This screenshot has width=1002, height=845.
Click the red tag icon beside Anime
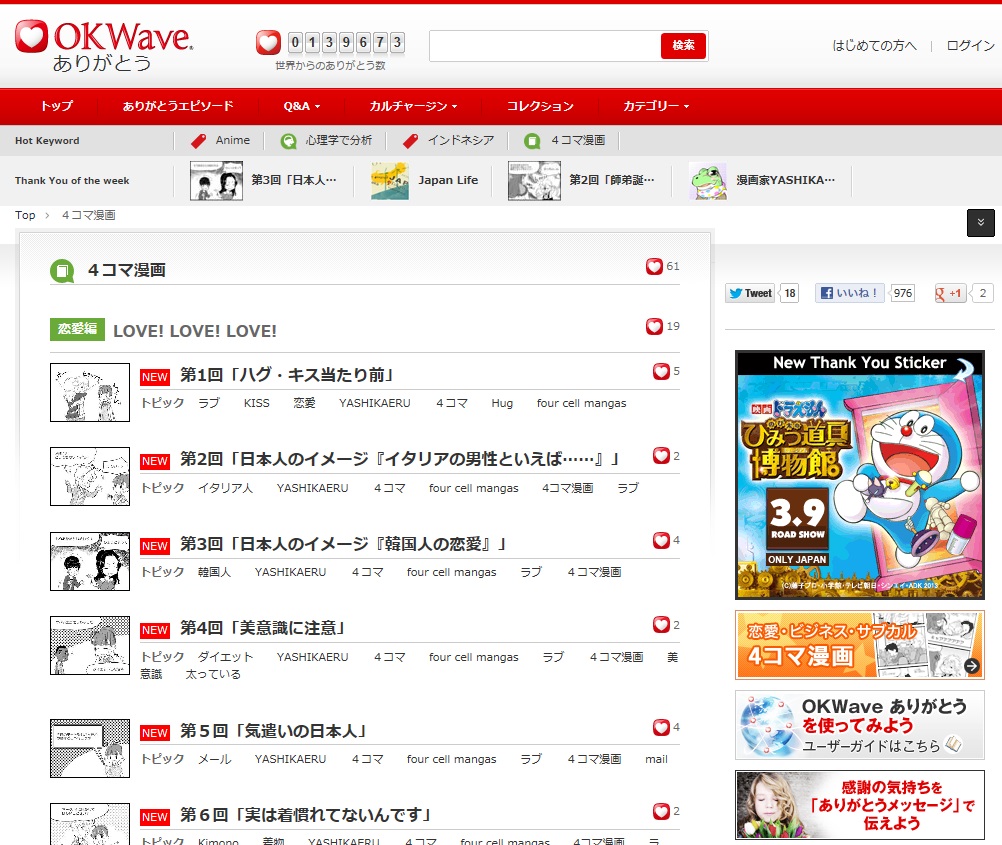point(199,141)
